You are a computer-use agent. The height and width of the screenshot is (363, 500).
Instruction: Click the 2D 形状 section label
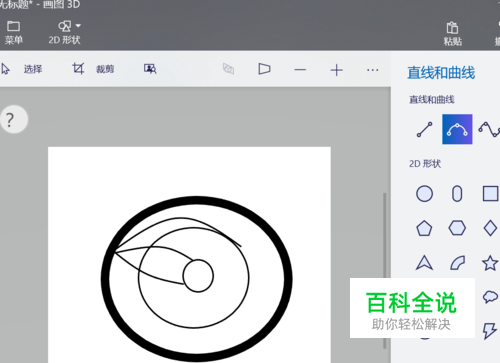(425, 164)
